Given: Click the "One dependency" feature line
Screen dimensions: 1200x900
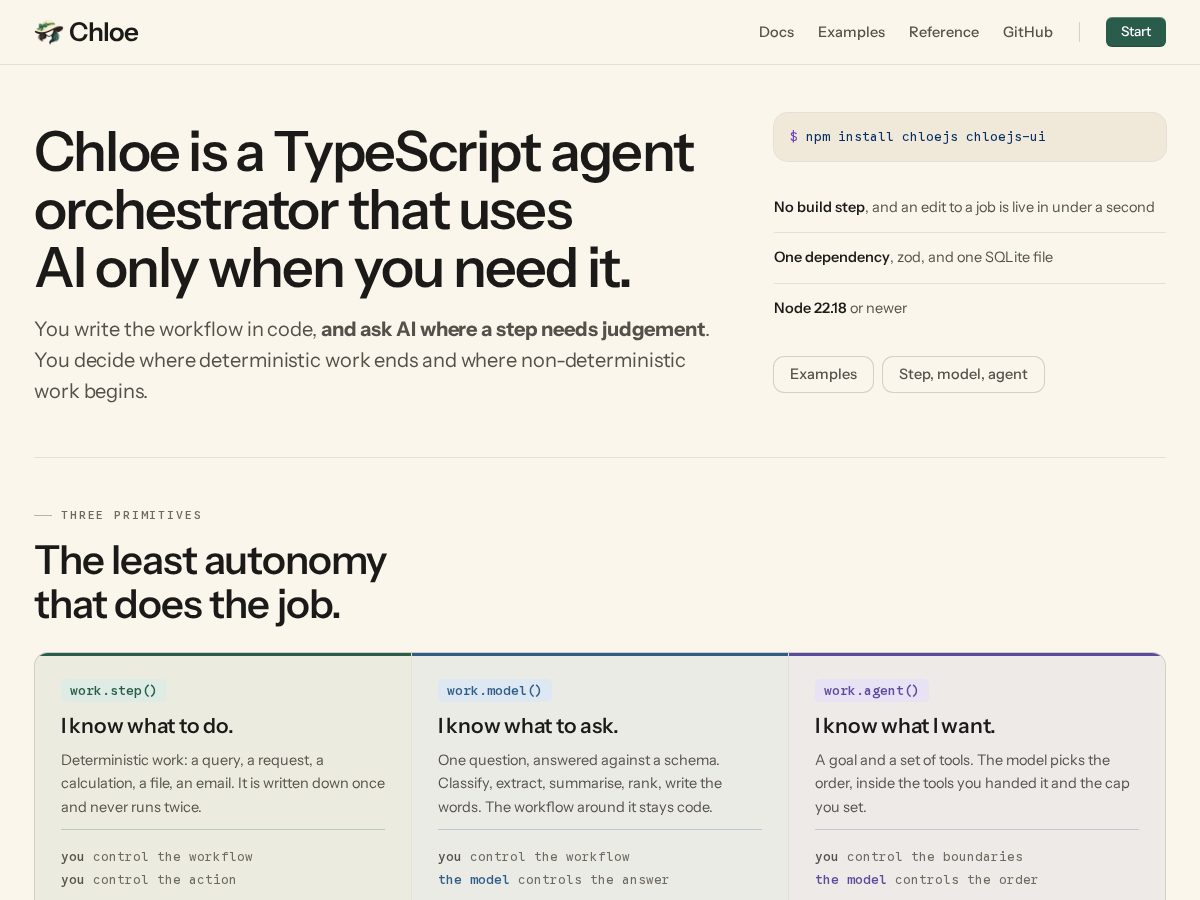Looking at the screenshot, I should tap(913, 257).
